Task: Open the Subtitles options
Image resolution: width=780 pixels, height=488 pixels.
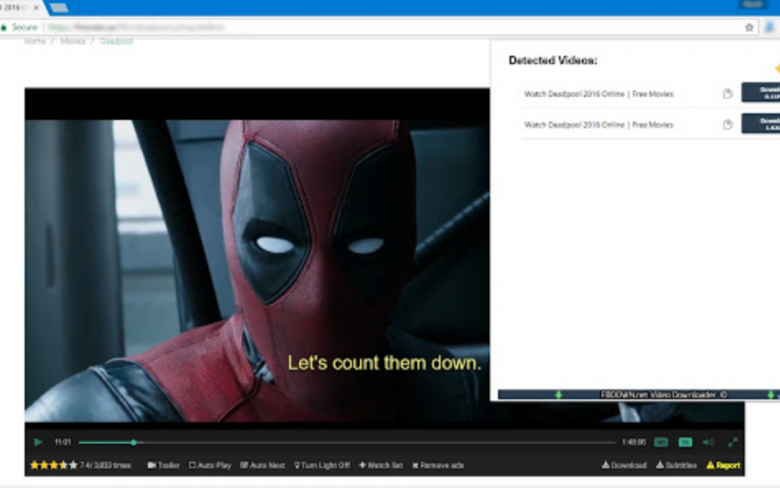Action: 677,465
